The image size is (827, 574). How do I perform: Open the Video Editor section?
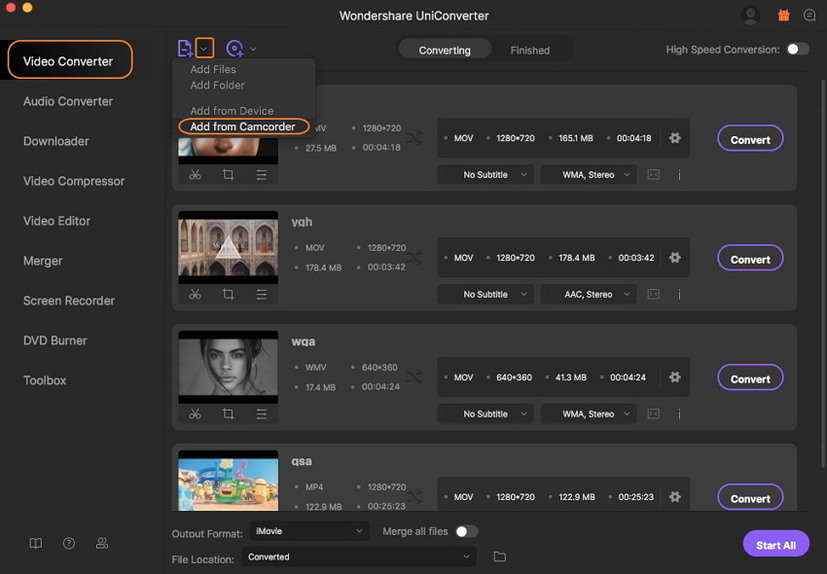click(56, 221)
